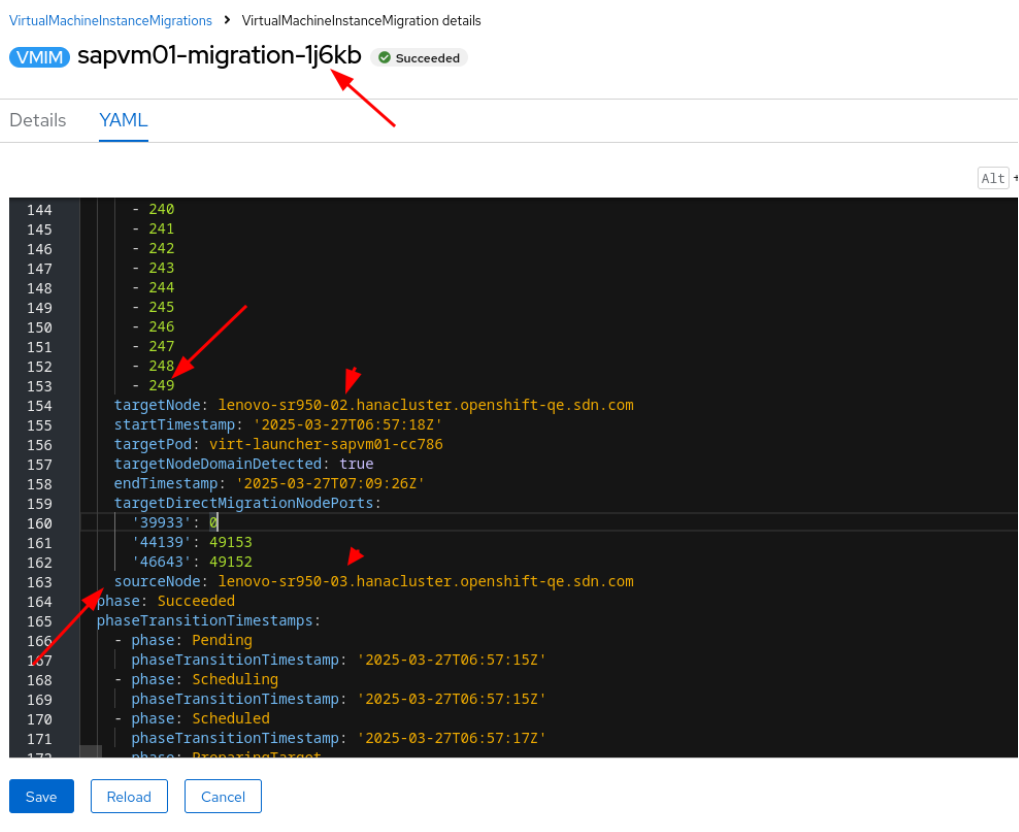
Task: Open the VirtualMachineInstanceMigrations breadcrumb link
Action: point(110,21)
